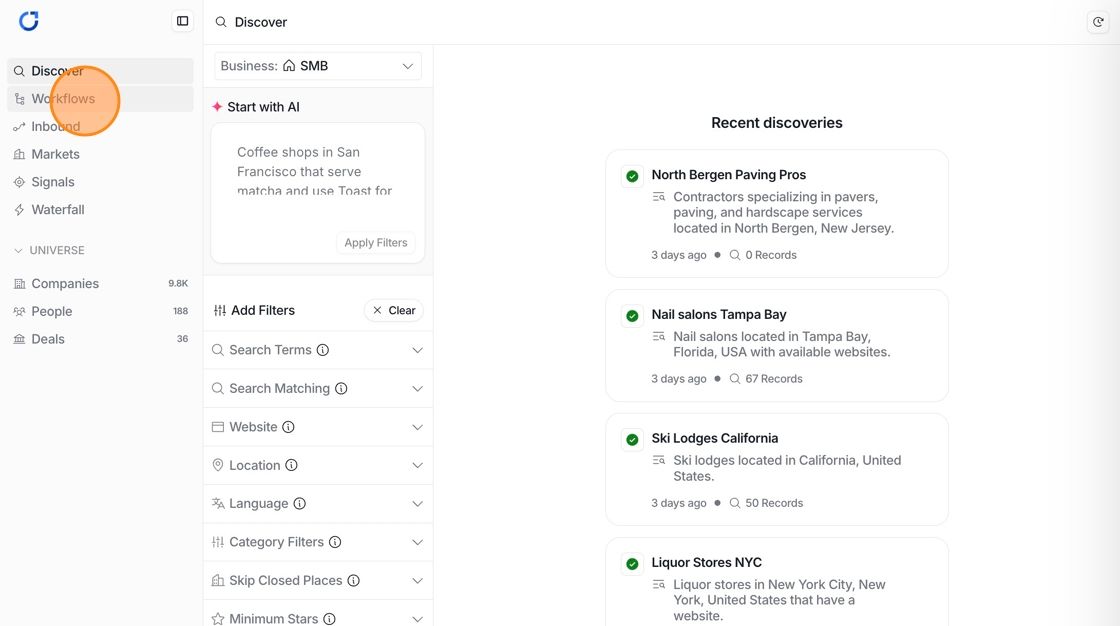Screen dimensions: 1120x626
Task: Click info icon next to Language
Action: (x=300, y=504)
